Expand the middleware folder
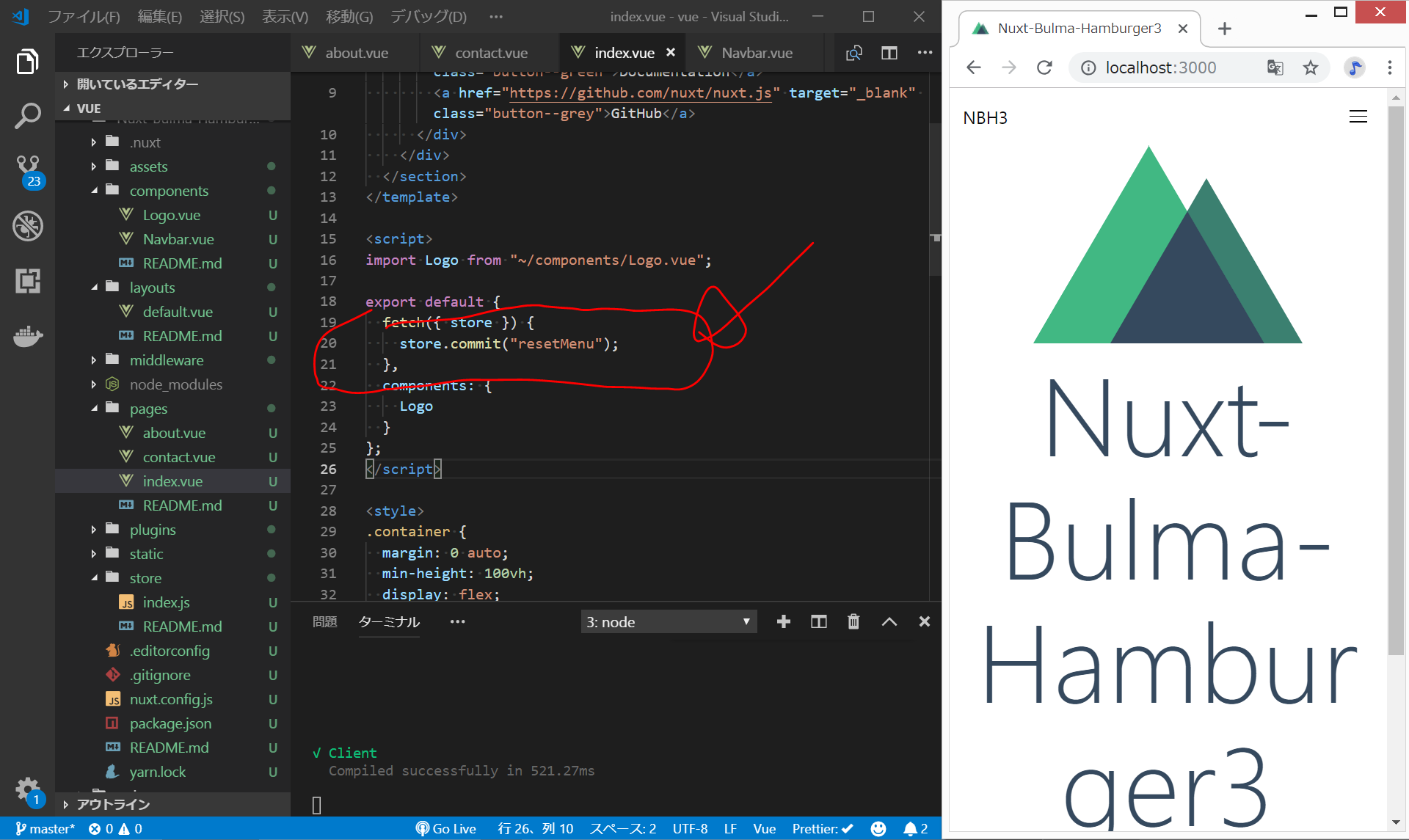 (93, 360)
